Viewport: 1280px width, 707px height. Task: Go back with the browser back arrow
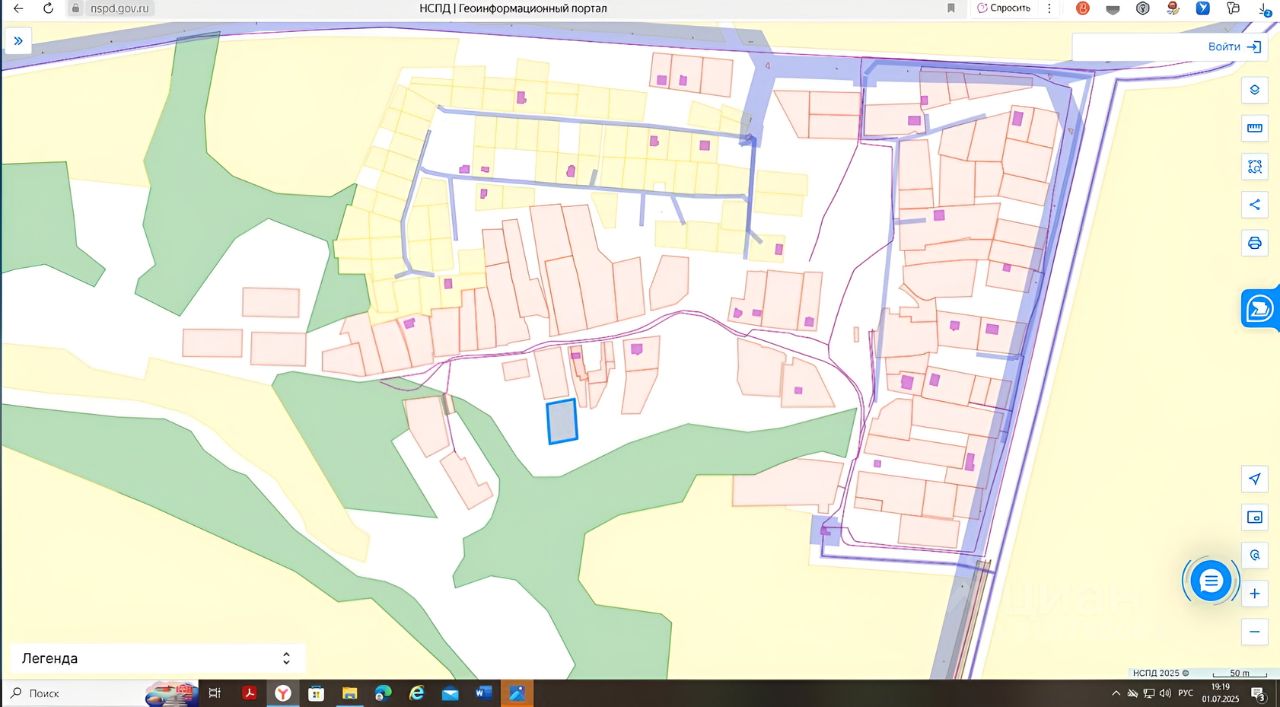[x=18, y=8]
